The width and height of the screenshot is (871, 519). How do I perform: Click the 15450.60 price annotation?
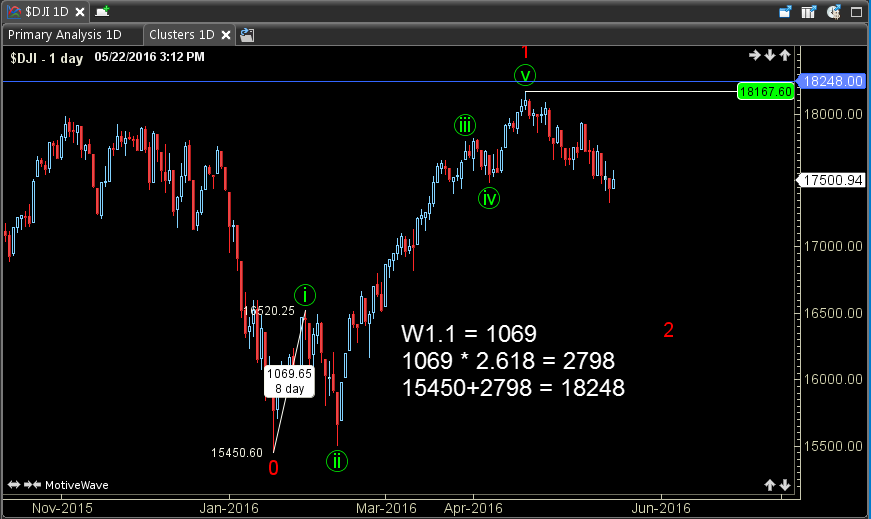pyautogui.click(x=237, y=453)
